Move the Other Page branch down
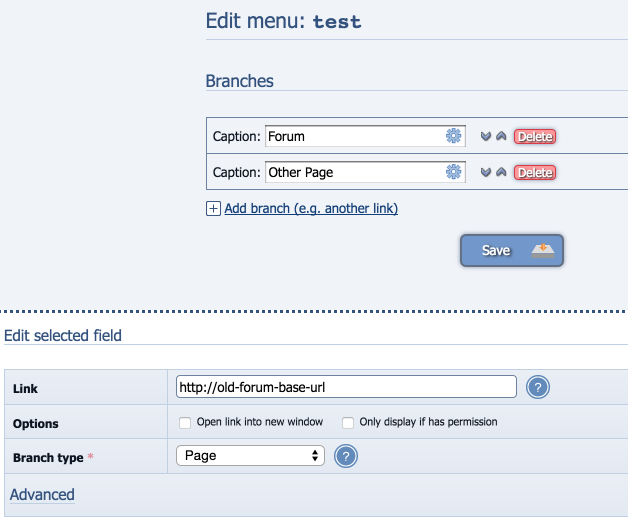 (x=486, y=172)
